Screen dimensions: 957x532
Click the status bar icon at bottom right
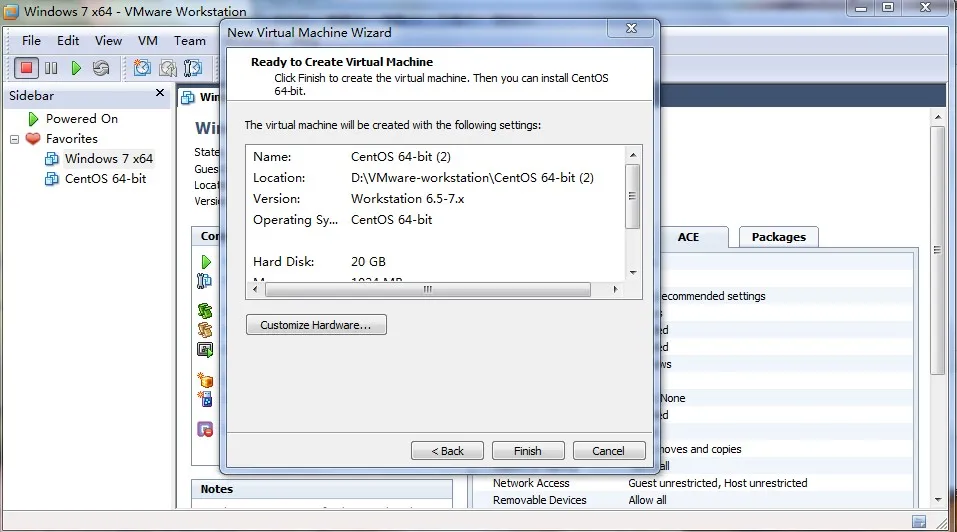tap(919, 522)
